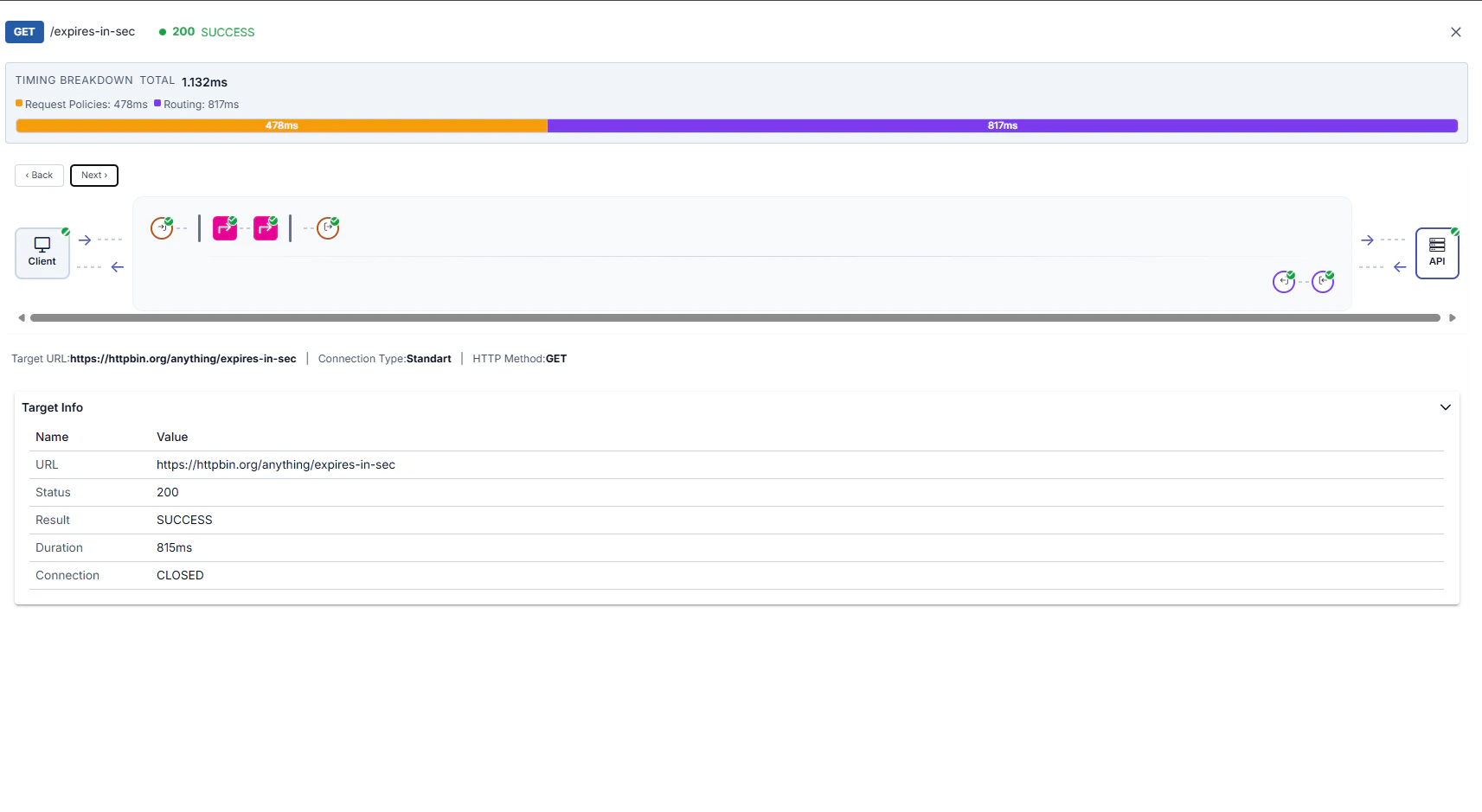Close the trace detail view

pos(1455,32)
